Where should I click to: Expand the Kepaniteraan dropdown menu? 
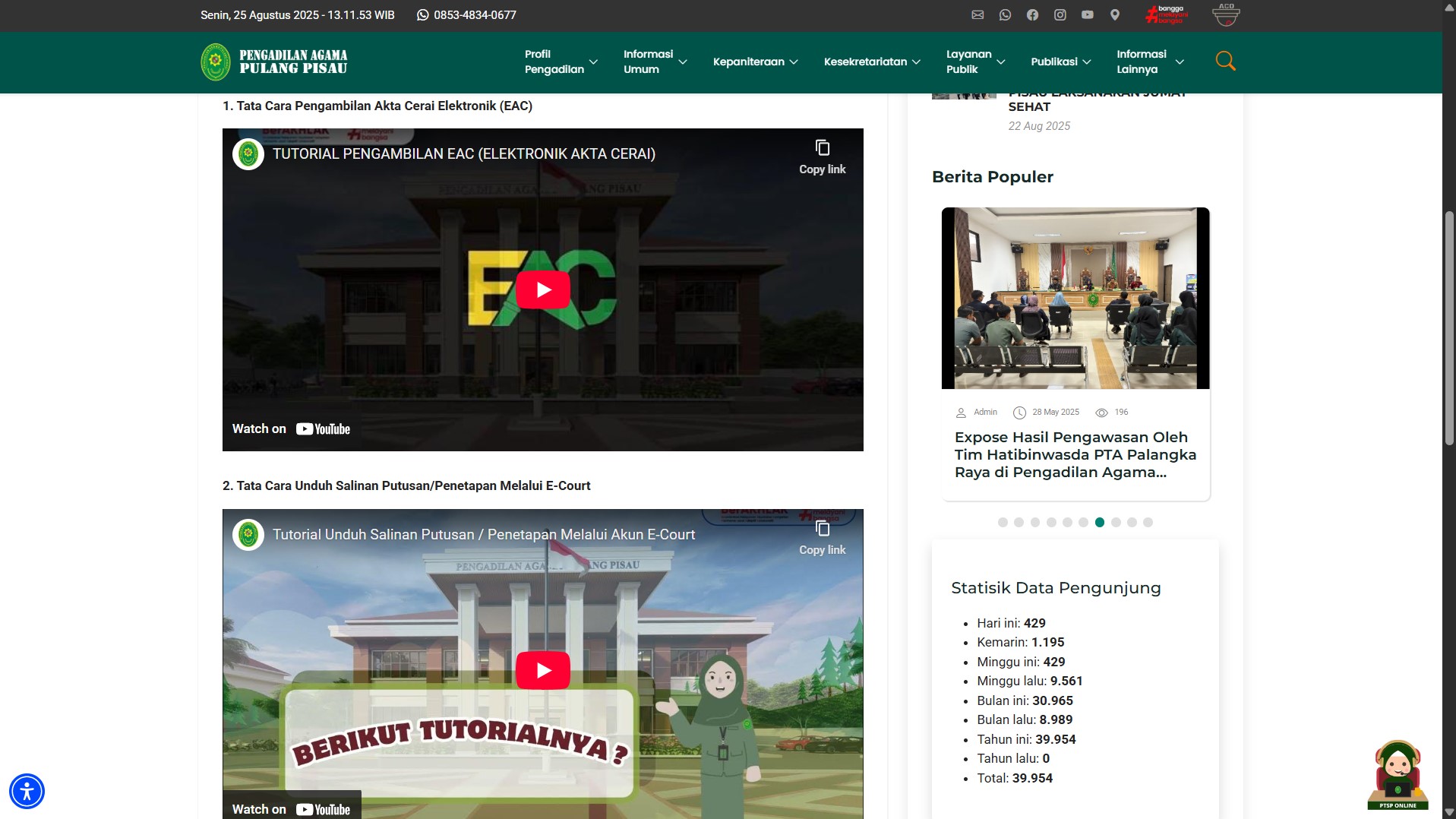tap(755, 62)
